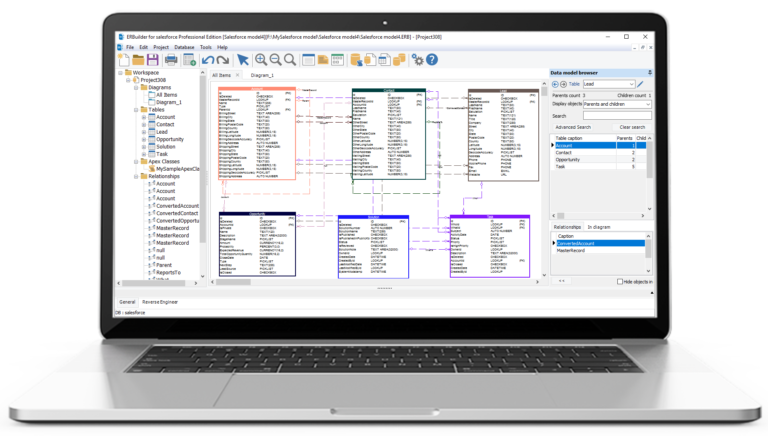Toggle the Hide objects in checkbox
The height and width of the screenshot is (436, 768).
tap(620, 282)
